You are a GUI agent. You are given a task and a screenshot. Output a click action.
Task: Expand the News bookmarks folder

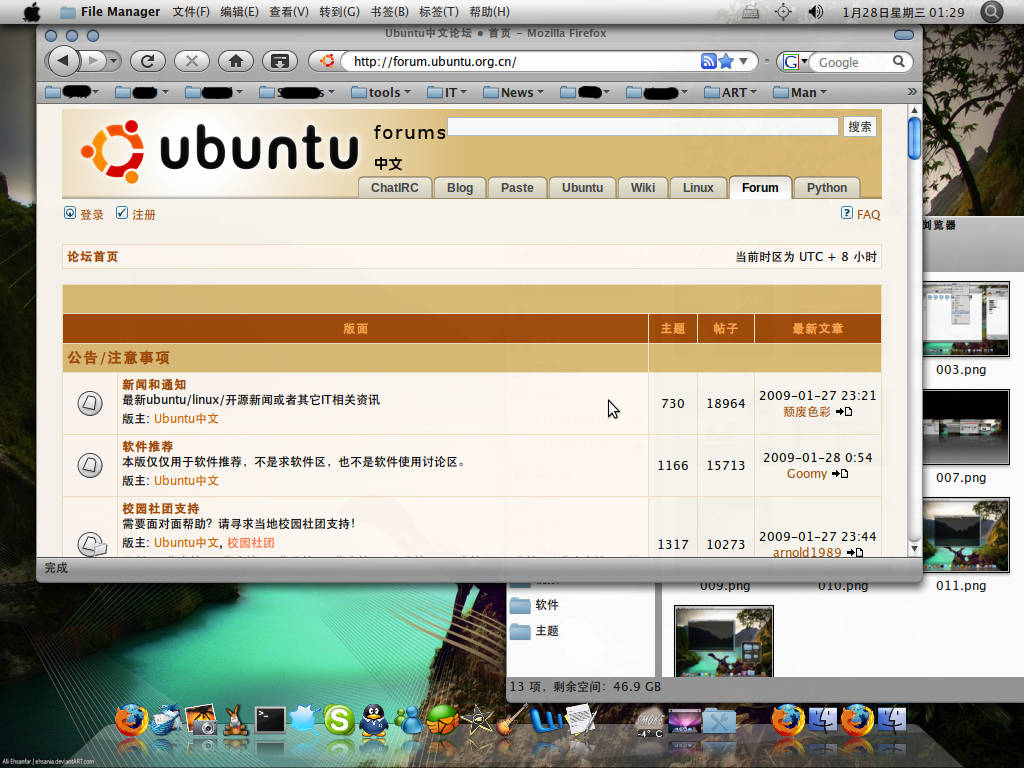[x=513, y=93]
